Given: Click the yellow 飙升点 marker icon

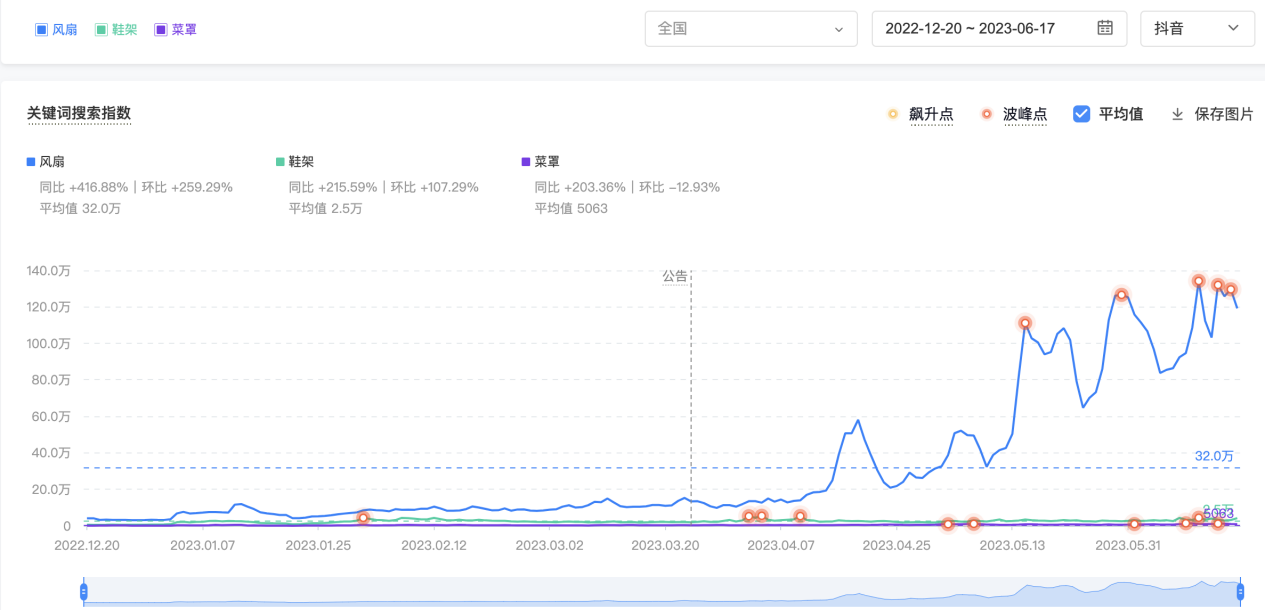Looking at the screenshot, I should tap(893, 114).
